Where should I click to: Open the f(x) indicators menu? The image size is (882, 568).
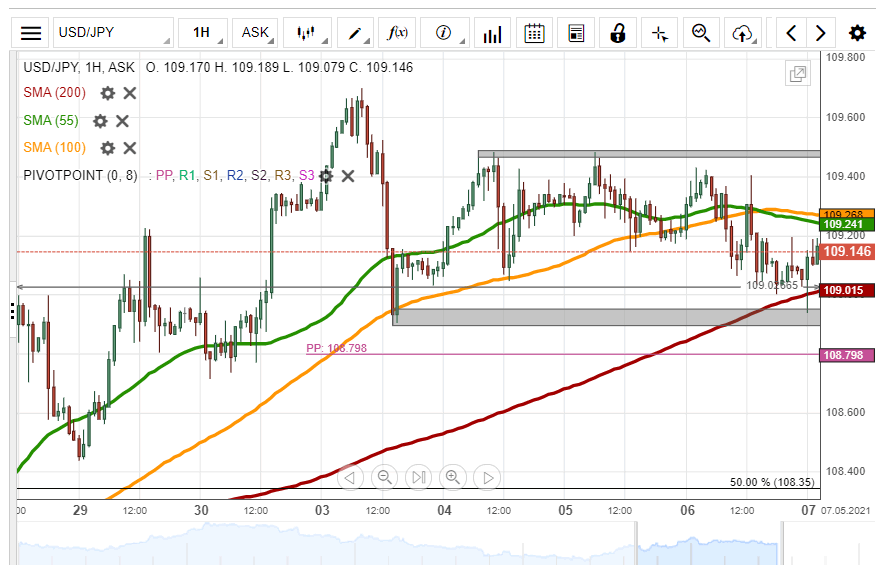[x=397, y=33]
